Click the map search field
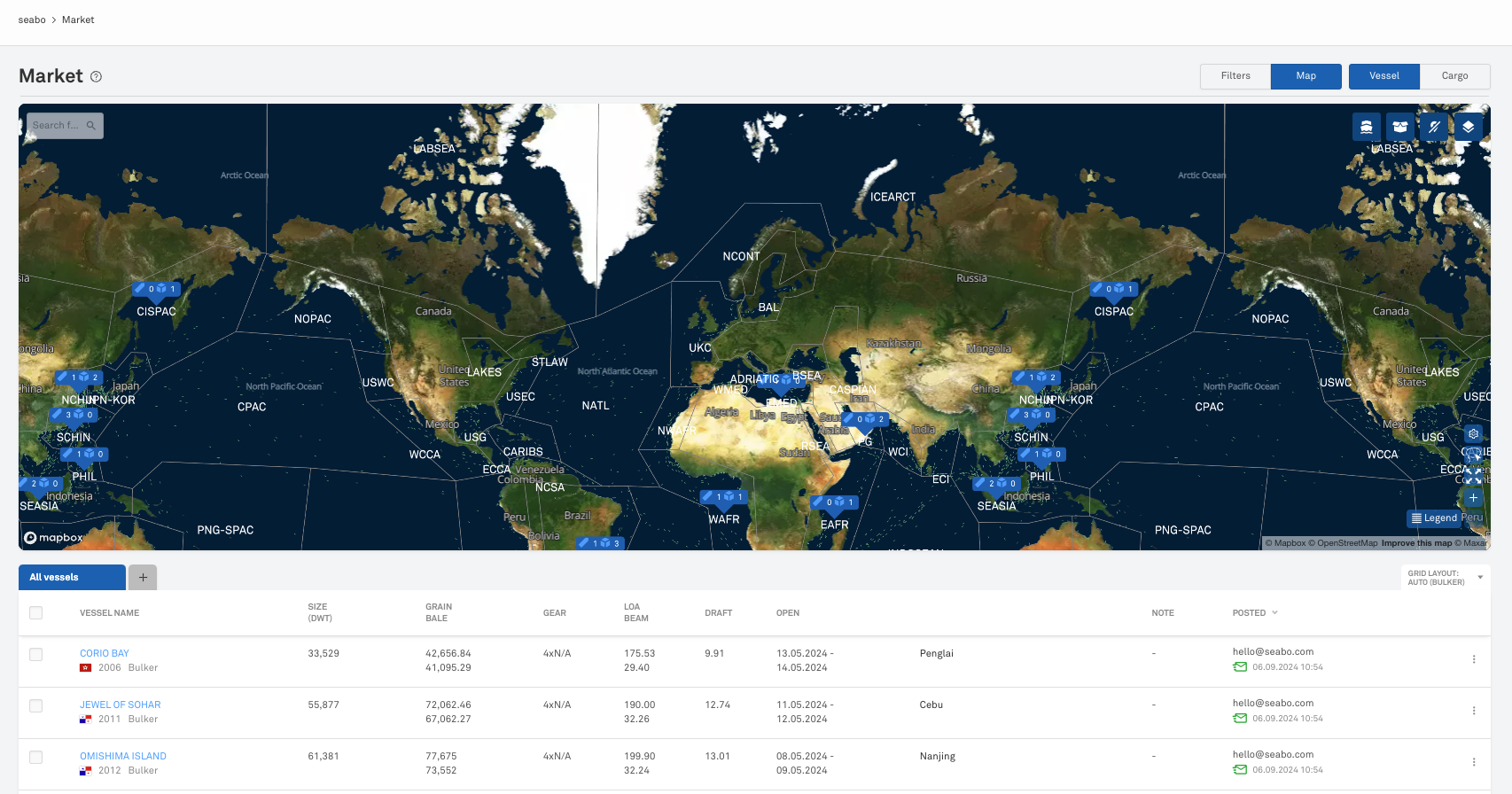The width and height of the screenshot is (1512, 794). 58,126
